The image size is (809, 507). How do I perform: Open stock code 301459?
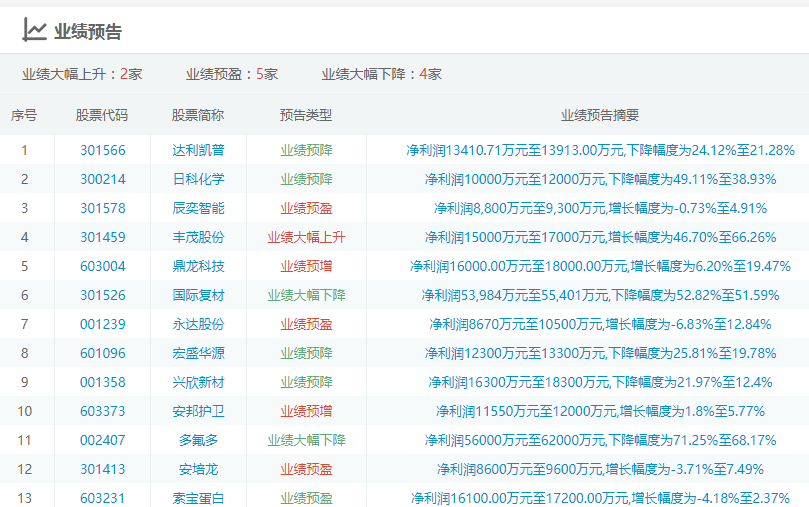103,237
